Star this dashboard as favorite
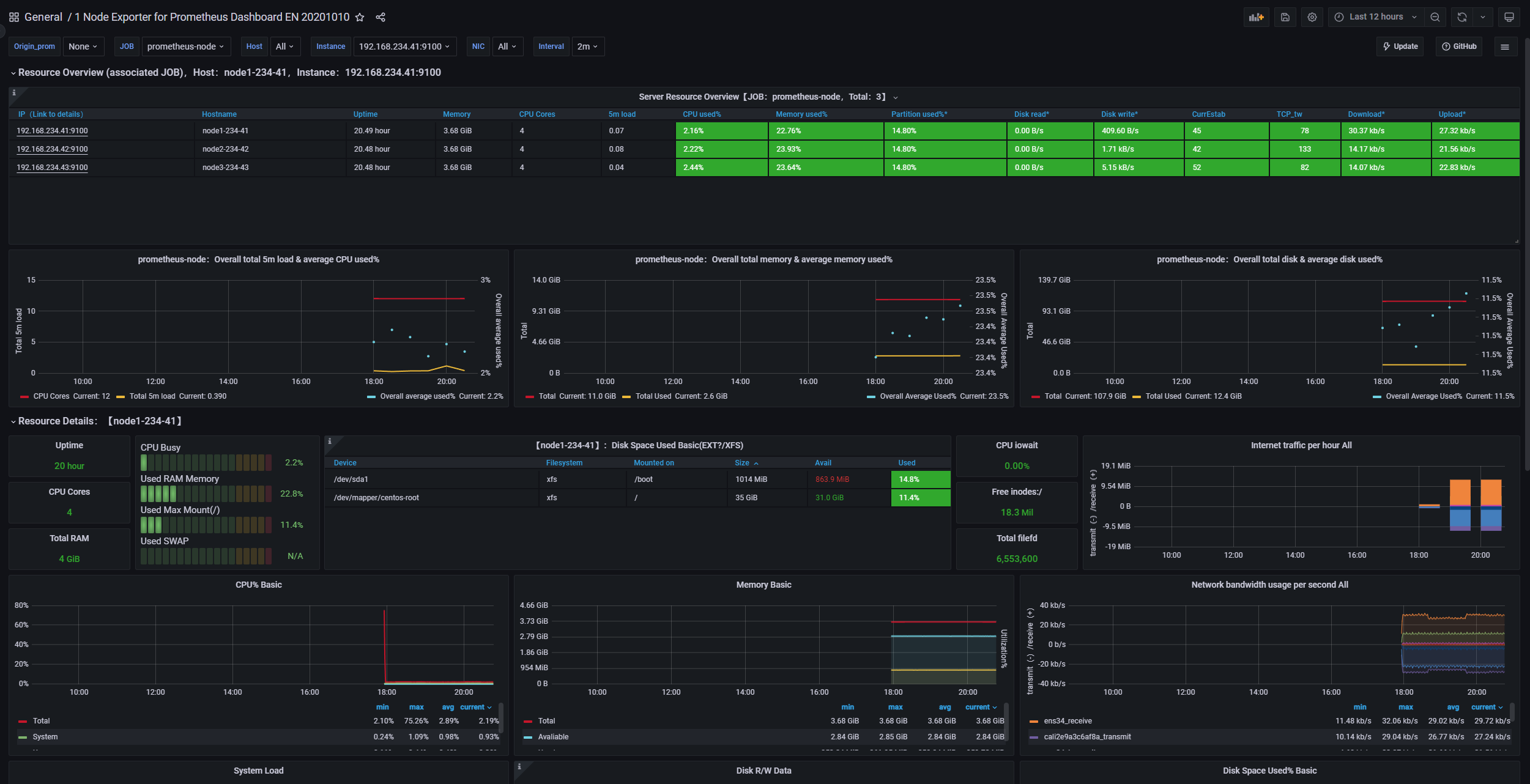Screen dimensions: 1530x784 coord(360,17)
